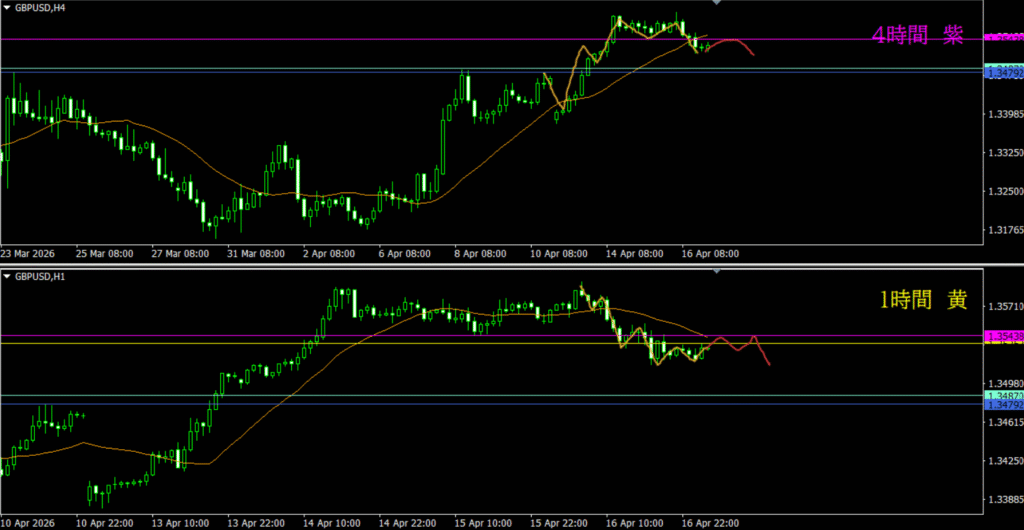Select the magenta price tag on the H4 price scale

tap(1003, 38)
